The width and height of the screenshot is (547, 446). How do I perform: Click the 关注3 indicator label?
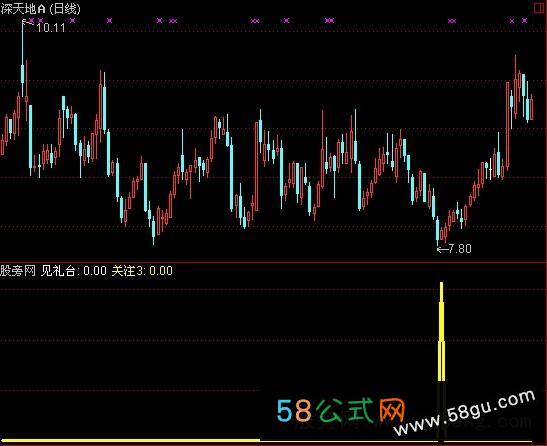tap(127, 271)
